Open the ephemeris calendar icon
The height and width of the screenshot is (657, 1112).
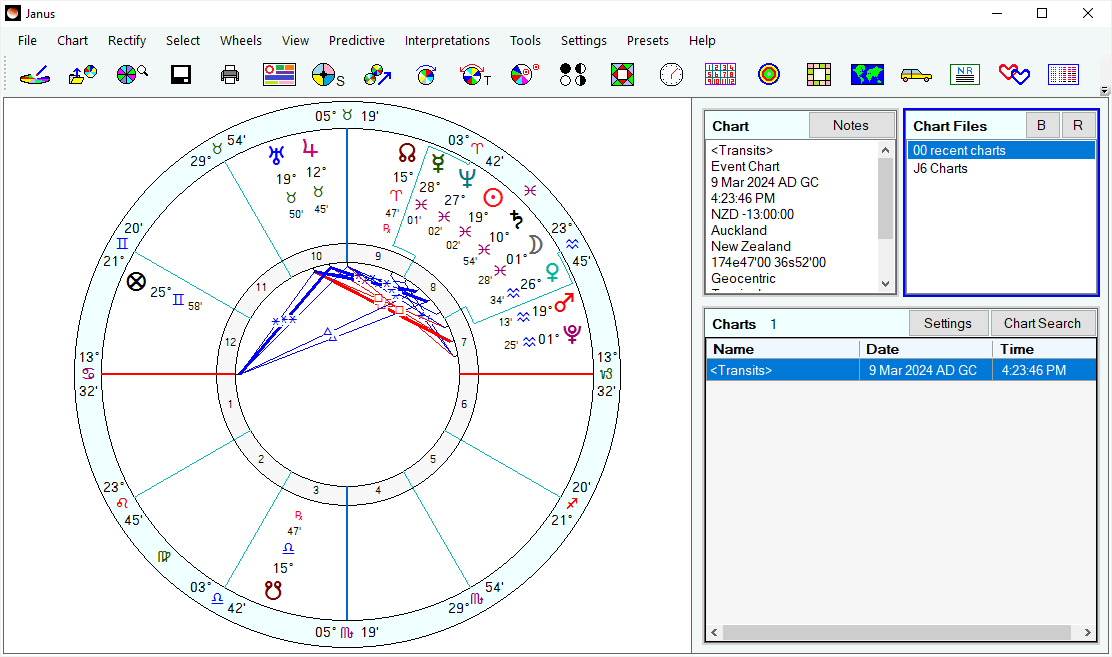[720, 74]
